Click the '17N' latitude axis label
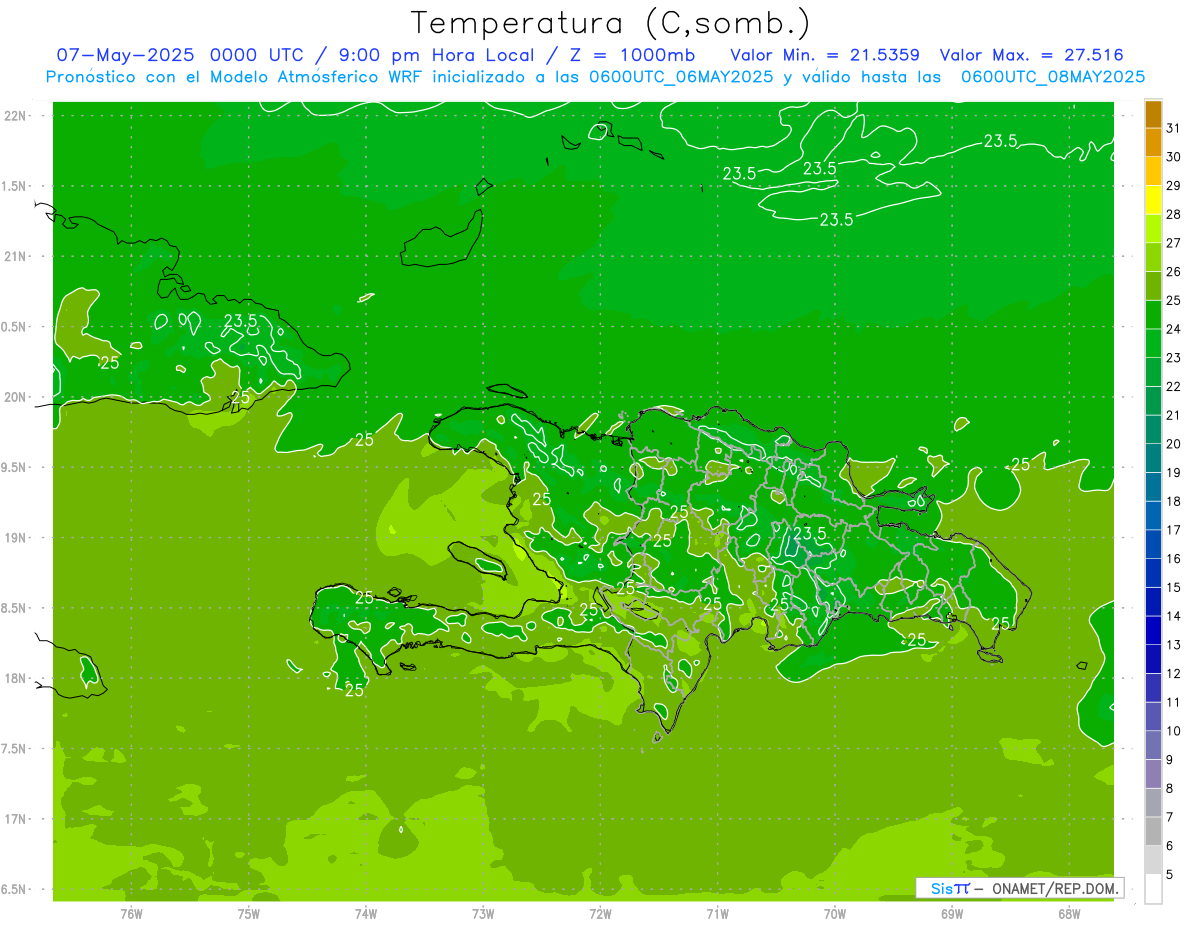Screen dimensions: 1200x927 pos(15,819)
